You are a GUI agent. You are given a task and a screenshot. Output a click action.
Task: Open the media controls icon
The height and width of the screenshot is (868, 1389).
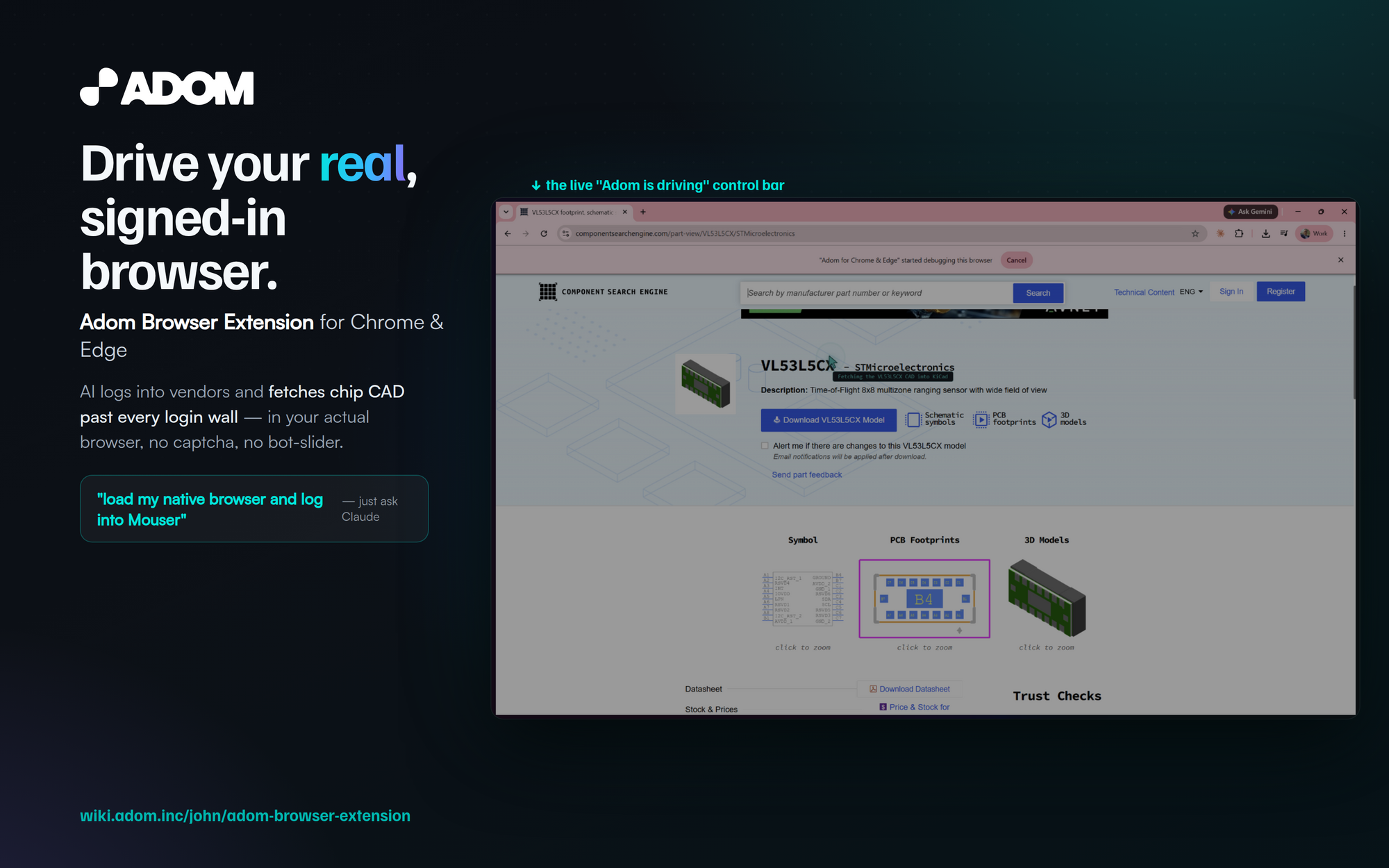point(1284,233)
